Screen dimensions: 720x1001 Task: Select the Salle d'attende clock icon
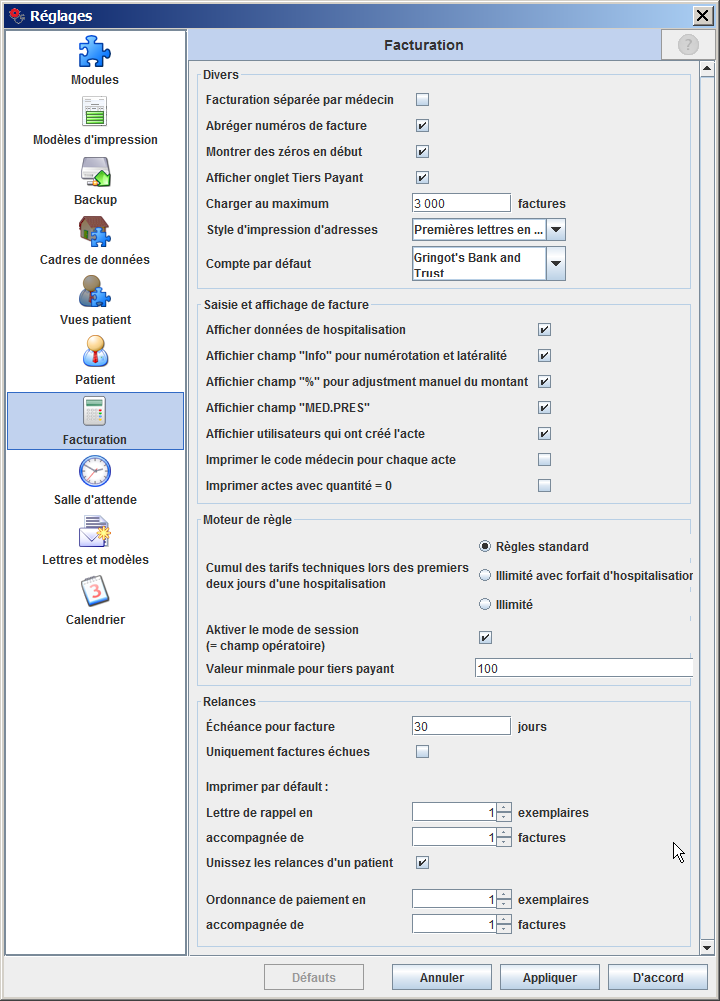tap(95, 471)
